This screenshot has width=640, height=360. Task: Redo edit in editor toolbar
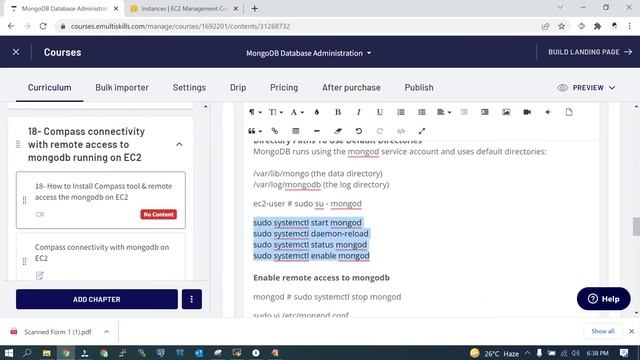380,131
